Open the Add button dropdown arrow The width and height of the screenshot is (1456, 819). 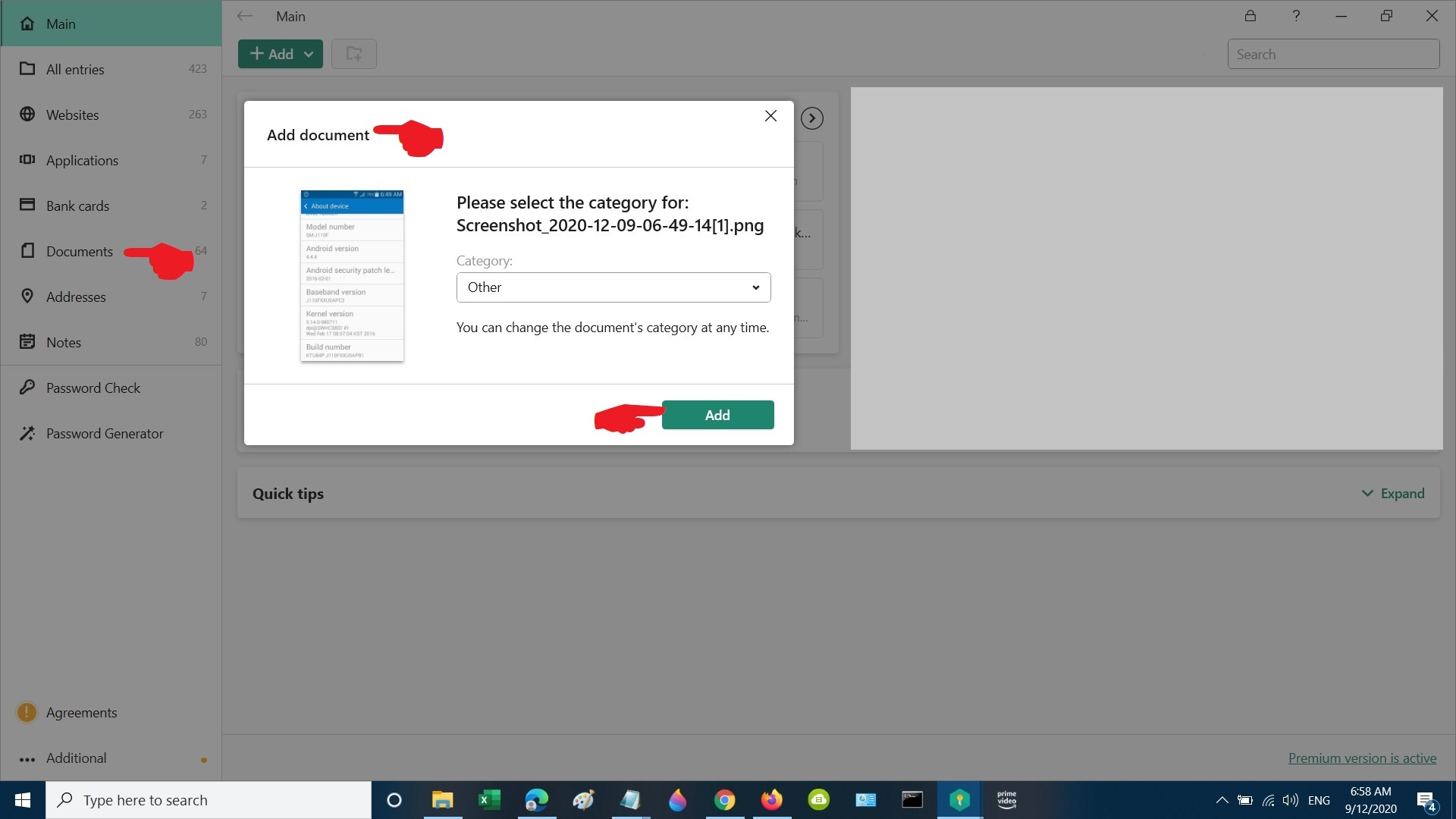point(309,54)
